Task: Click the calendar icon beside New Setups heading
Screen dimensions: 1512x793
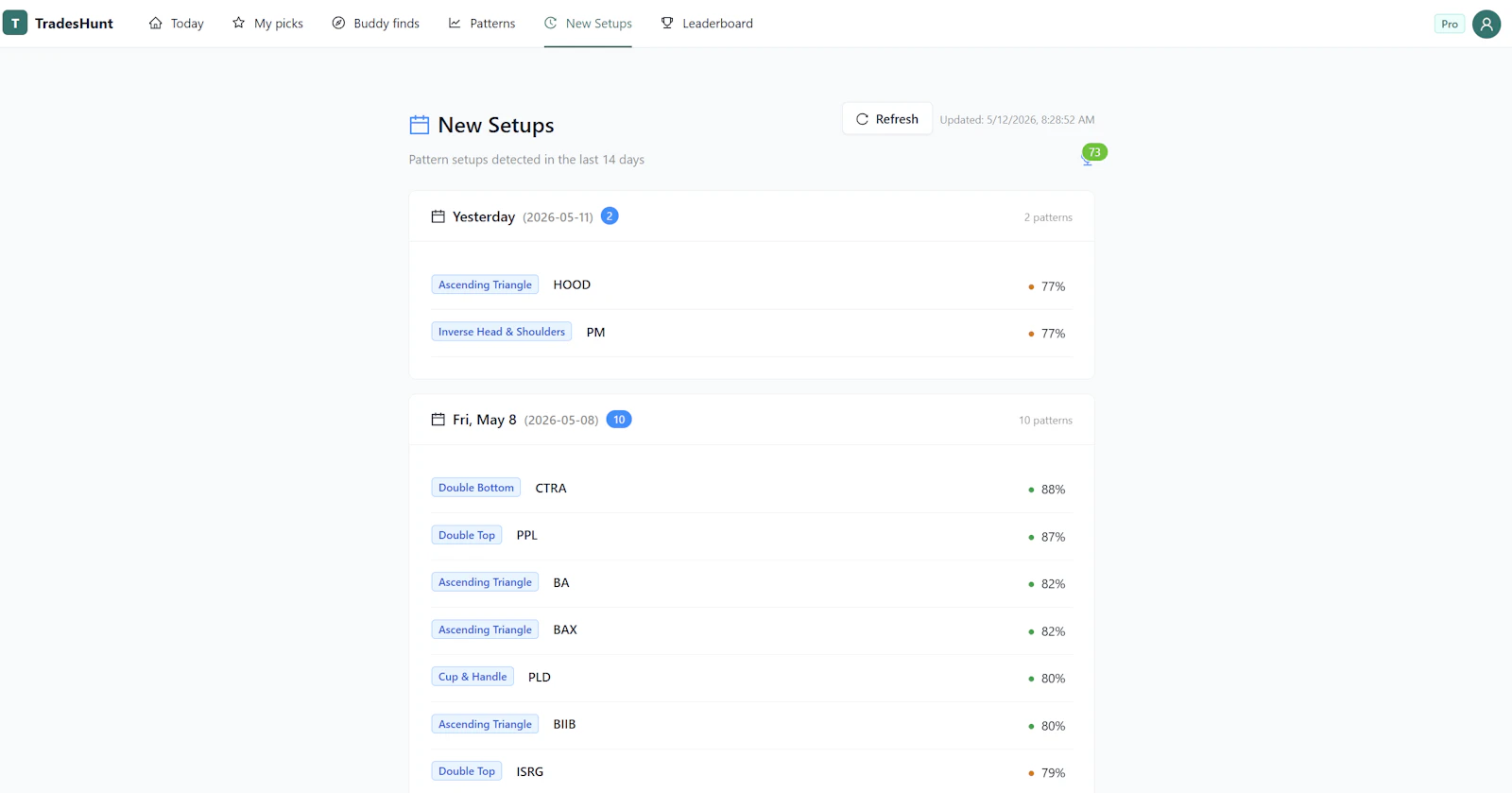Action: (420, 125)
